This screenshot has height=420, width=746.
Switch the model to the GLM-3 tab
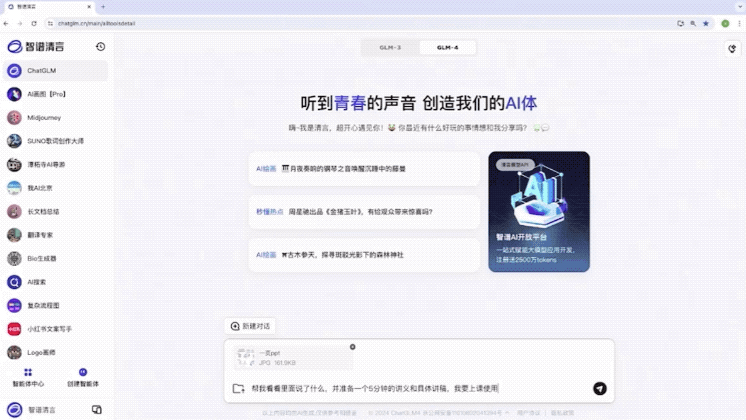390,47
